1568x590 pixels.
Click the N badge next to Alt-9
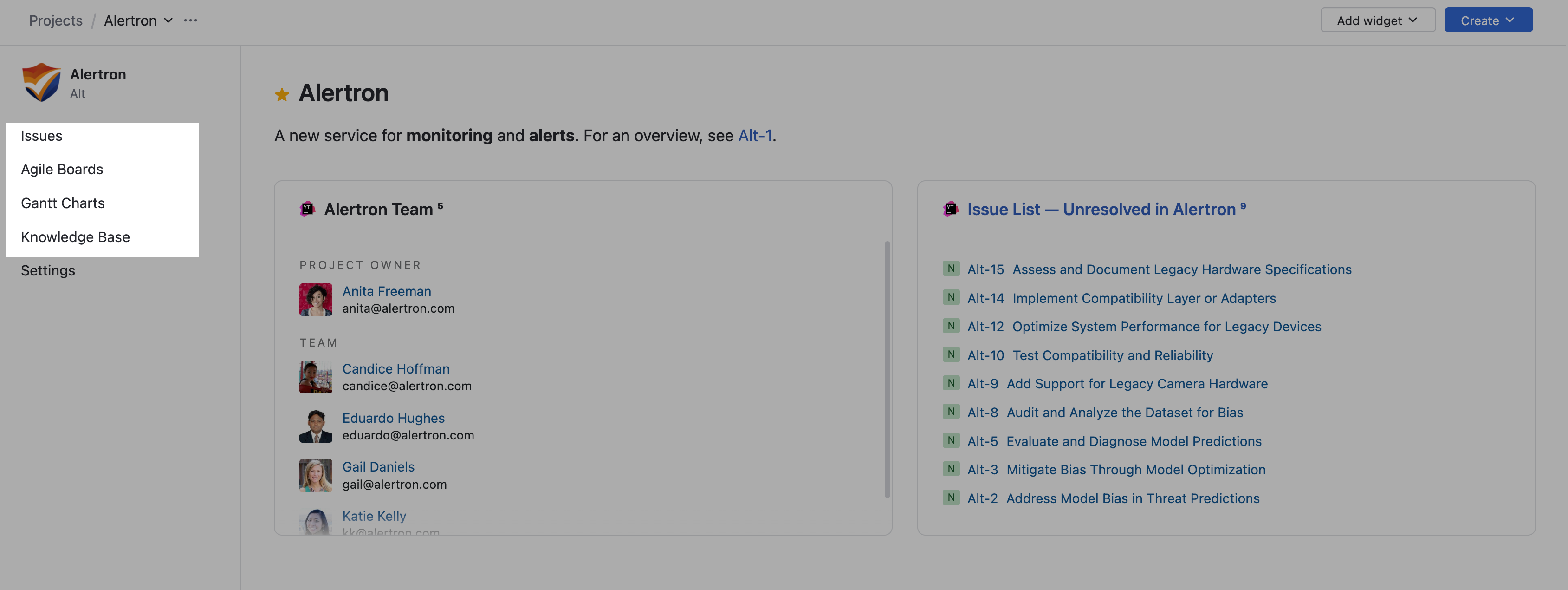click(951, 383)
